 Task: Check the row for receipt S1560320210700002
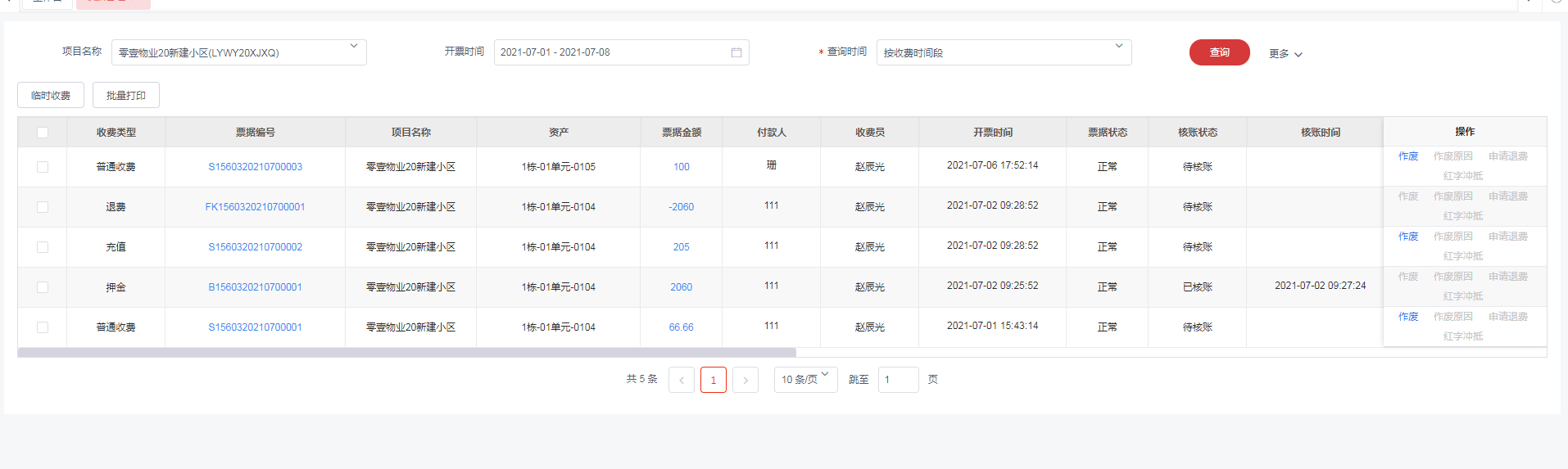43,247
